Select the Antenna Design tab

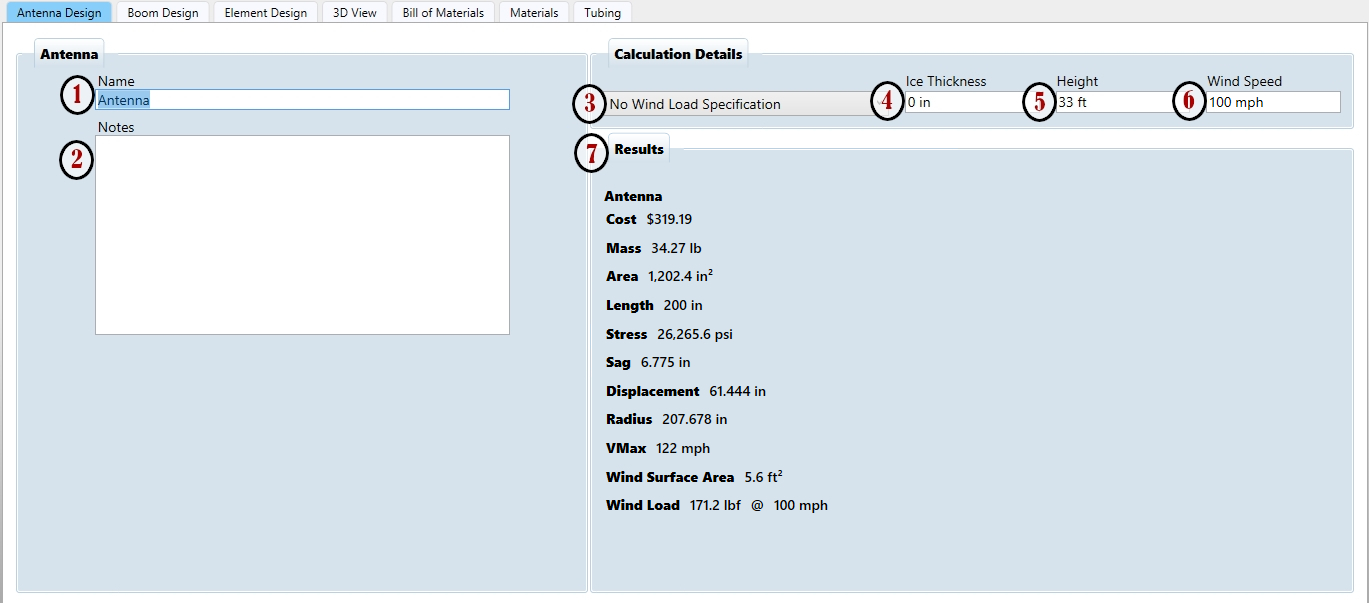click(59, 13)
